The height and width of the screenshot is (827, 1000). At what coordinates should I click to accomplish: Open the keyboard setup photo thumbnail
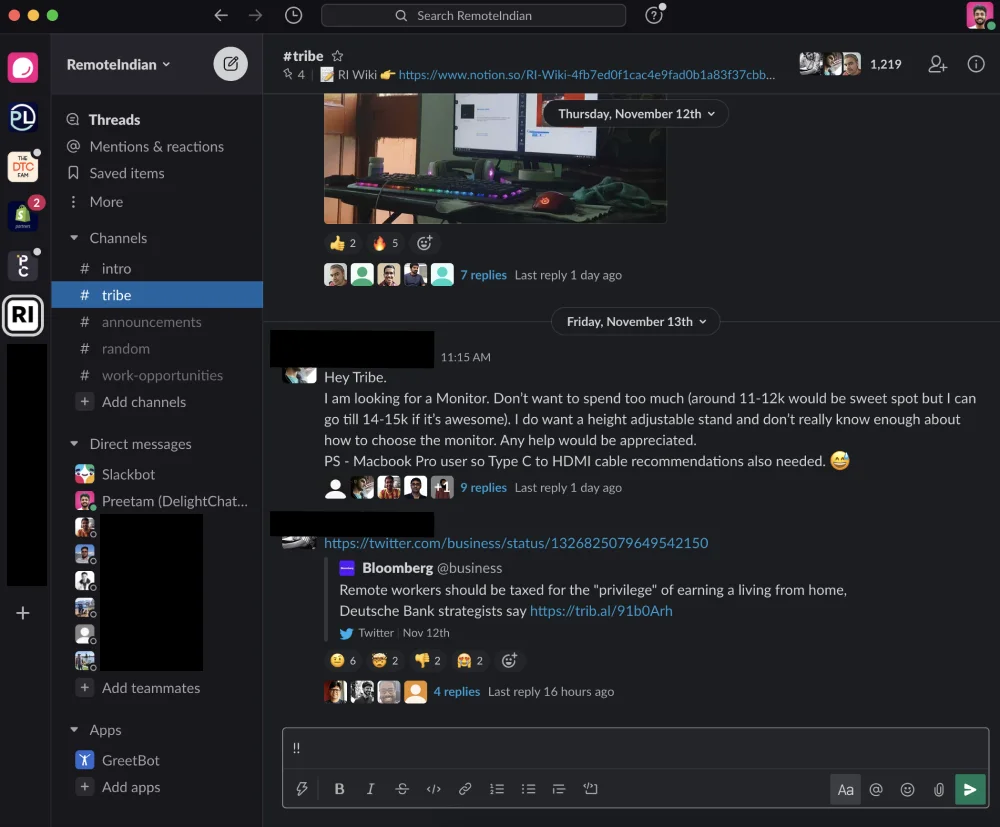tap(495, 158)
